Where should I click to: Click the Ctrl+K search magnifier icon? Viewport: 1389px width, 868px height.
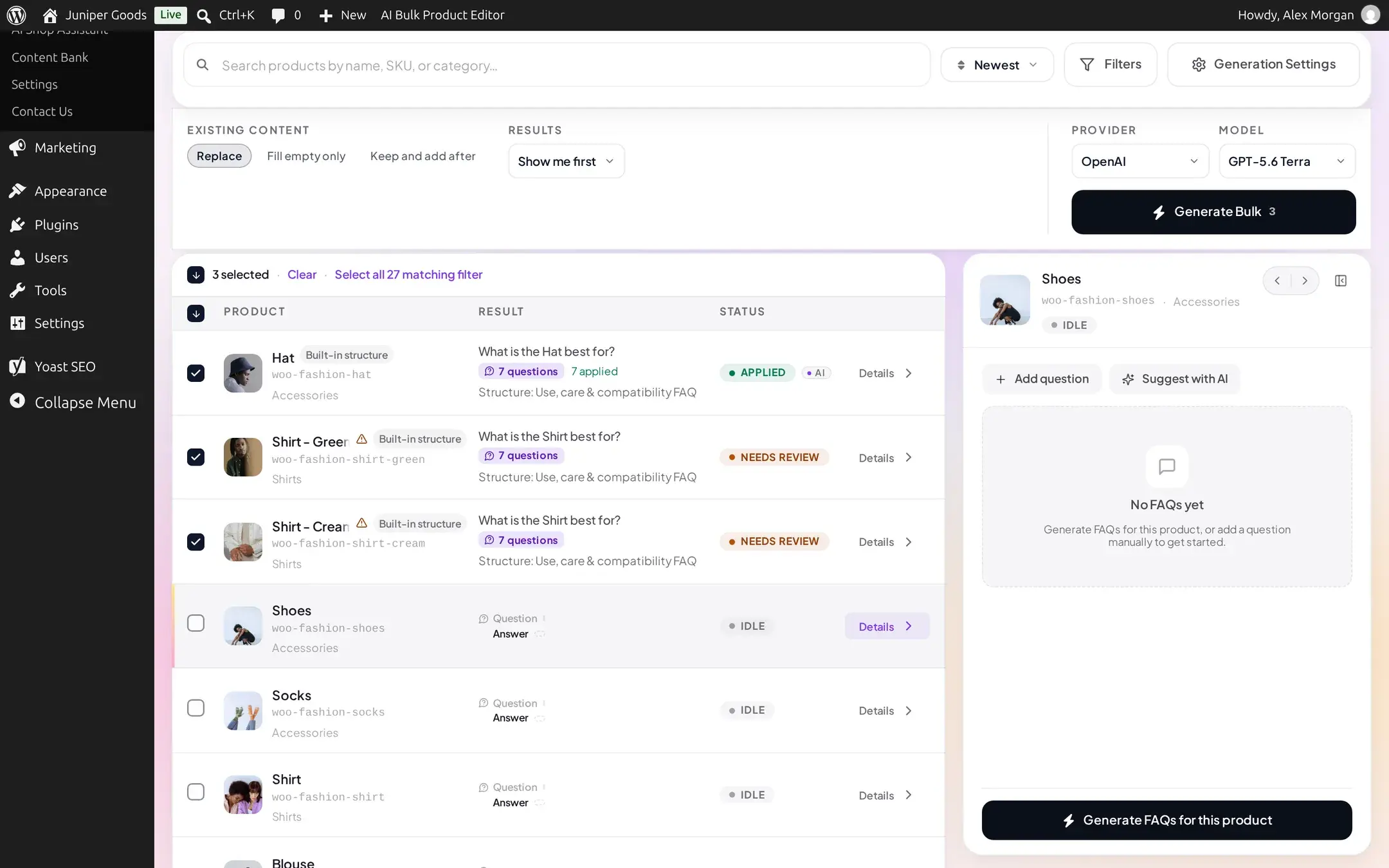click(204, 15)
